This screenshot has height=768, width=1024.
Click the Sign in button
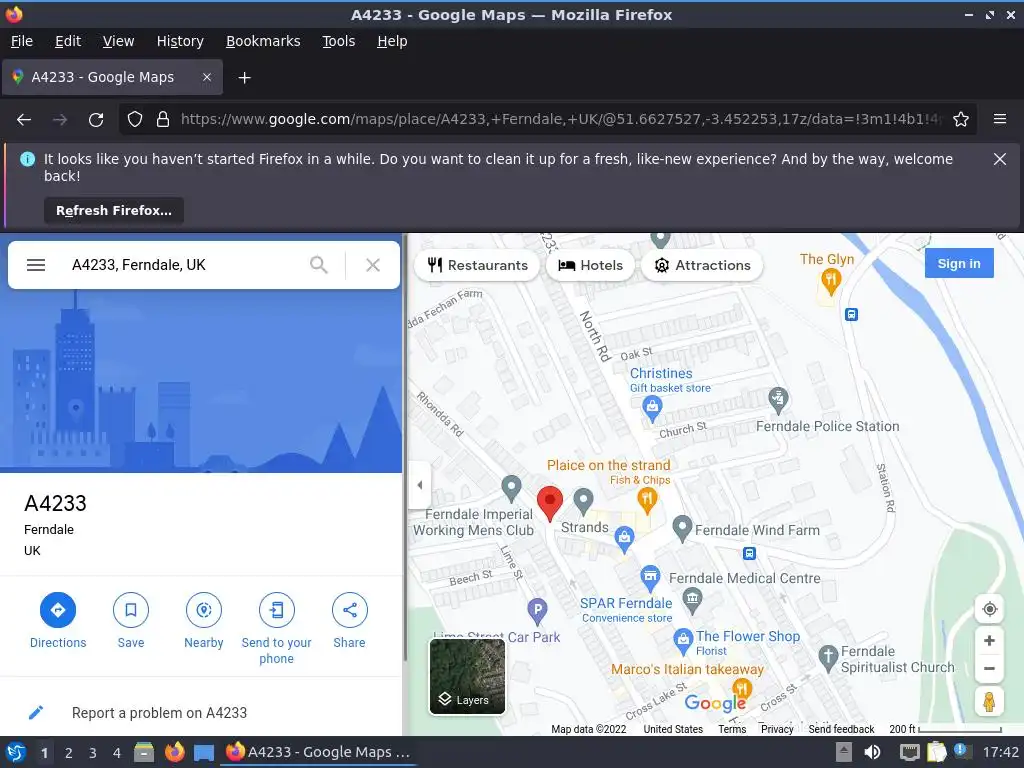coord(959,263)
